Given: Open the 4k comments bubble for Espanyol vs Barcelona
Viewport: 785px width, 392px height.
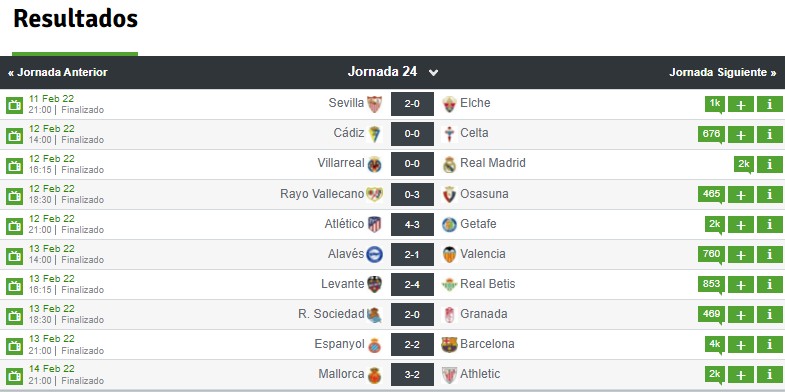Looking at the screenshot, I should tap(714, 345).
